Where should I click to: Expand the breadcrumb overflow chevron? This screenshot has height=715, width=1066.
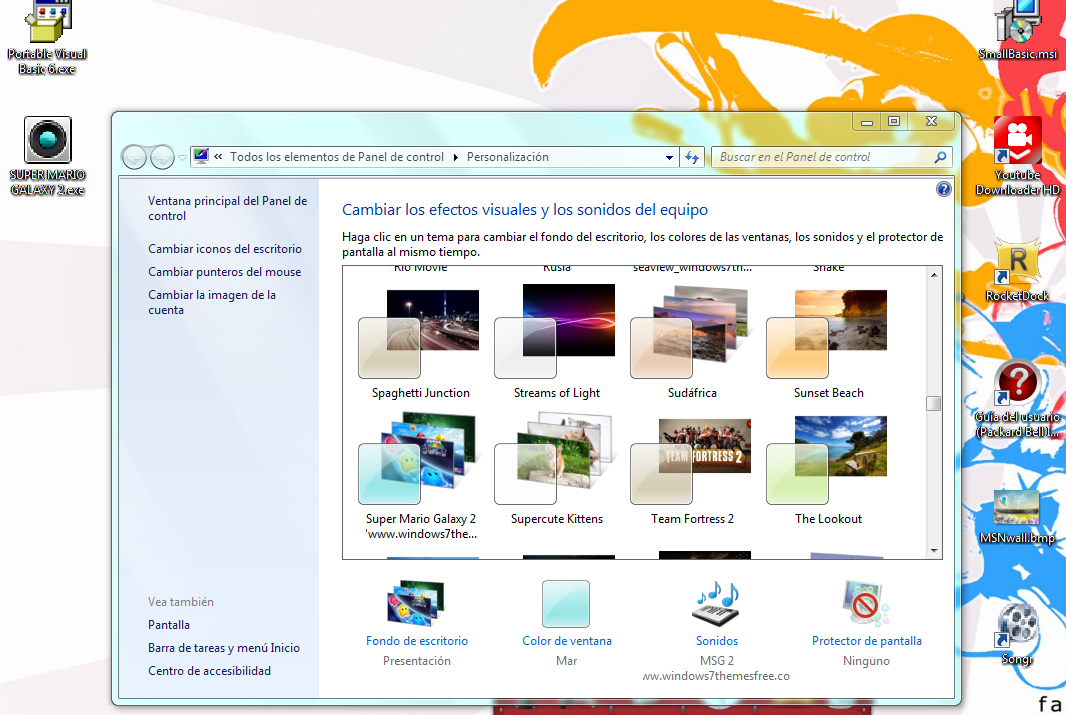coord(218,156)
